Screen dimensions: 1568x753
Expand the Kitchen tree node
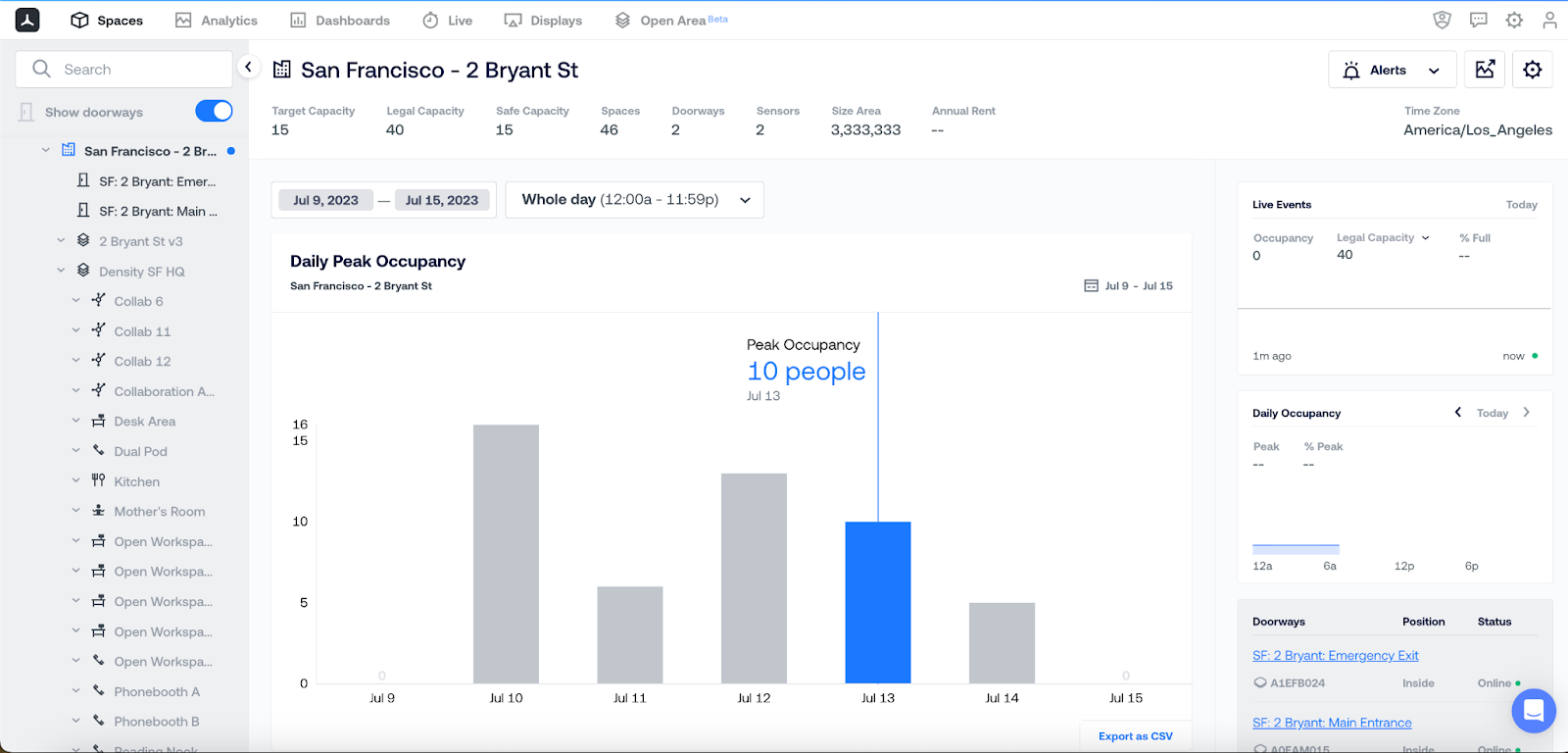75,480
